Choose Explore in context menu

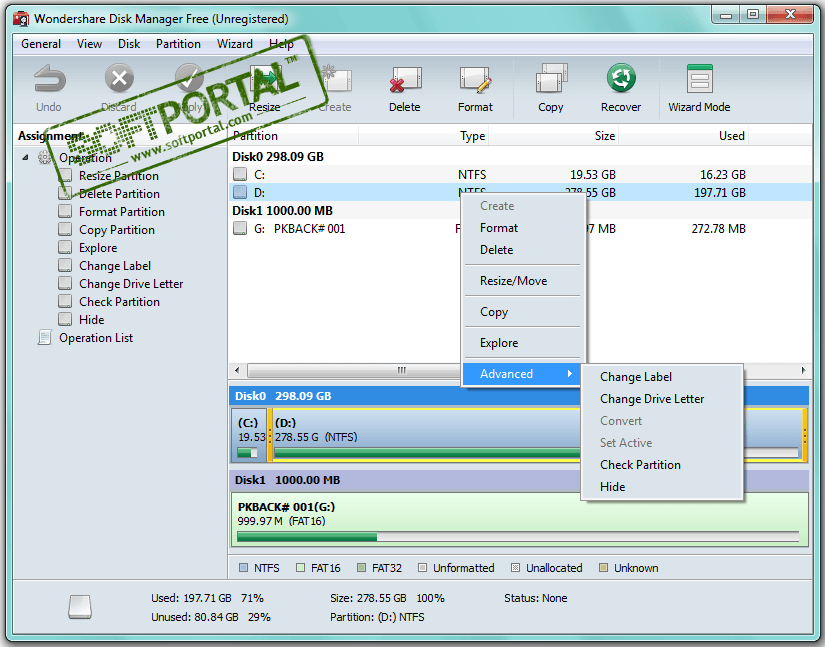(523, 343)
